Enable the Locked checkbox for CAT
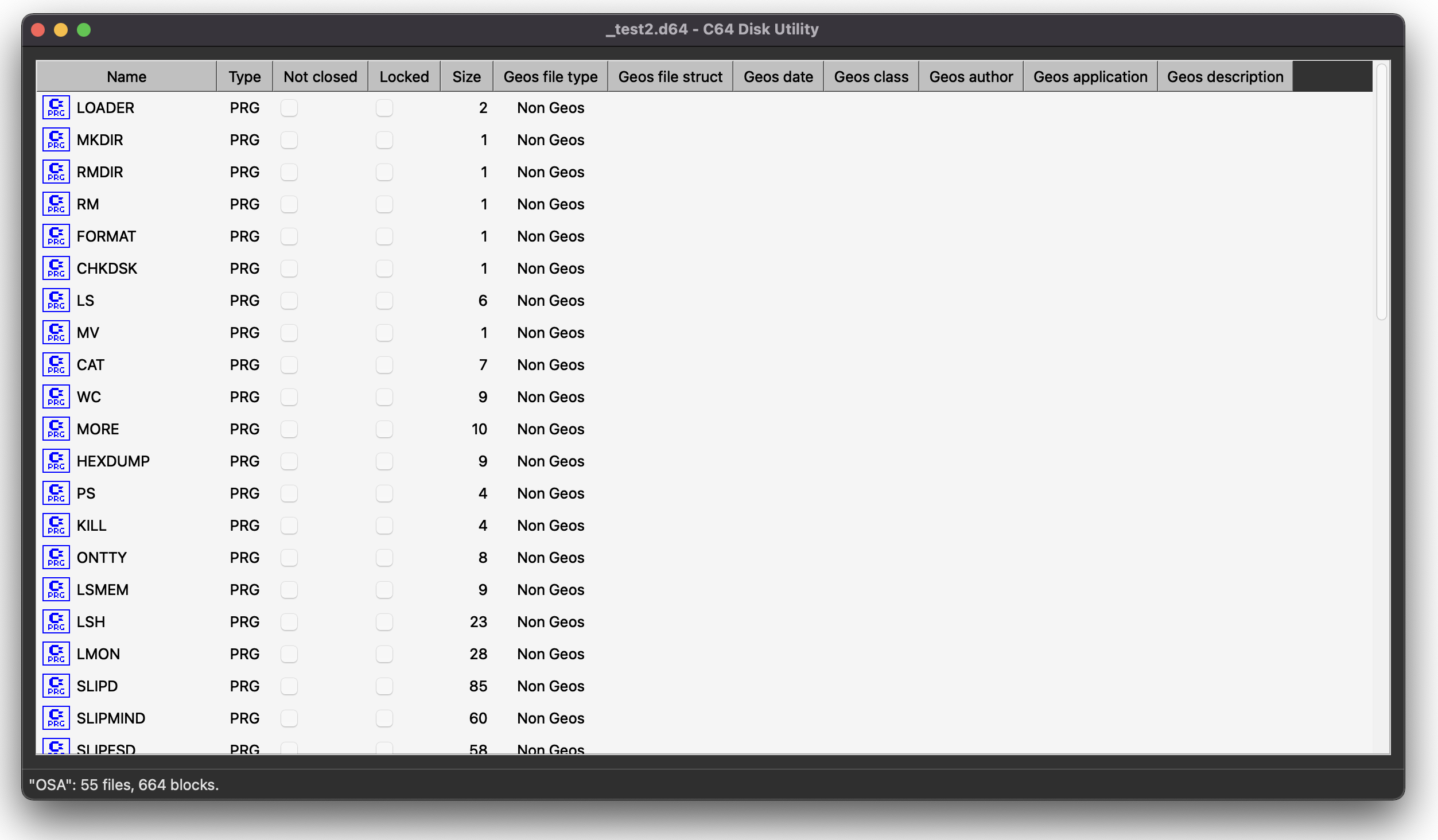Image resolution: width=1438 pixels, height=840 pixels. pos(384,365)
